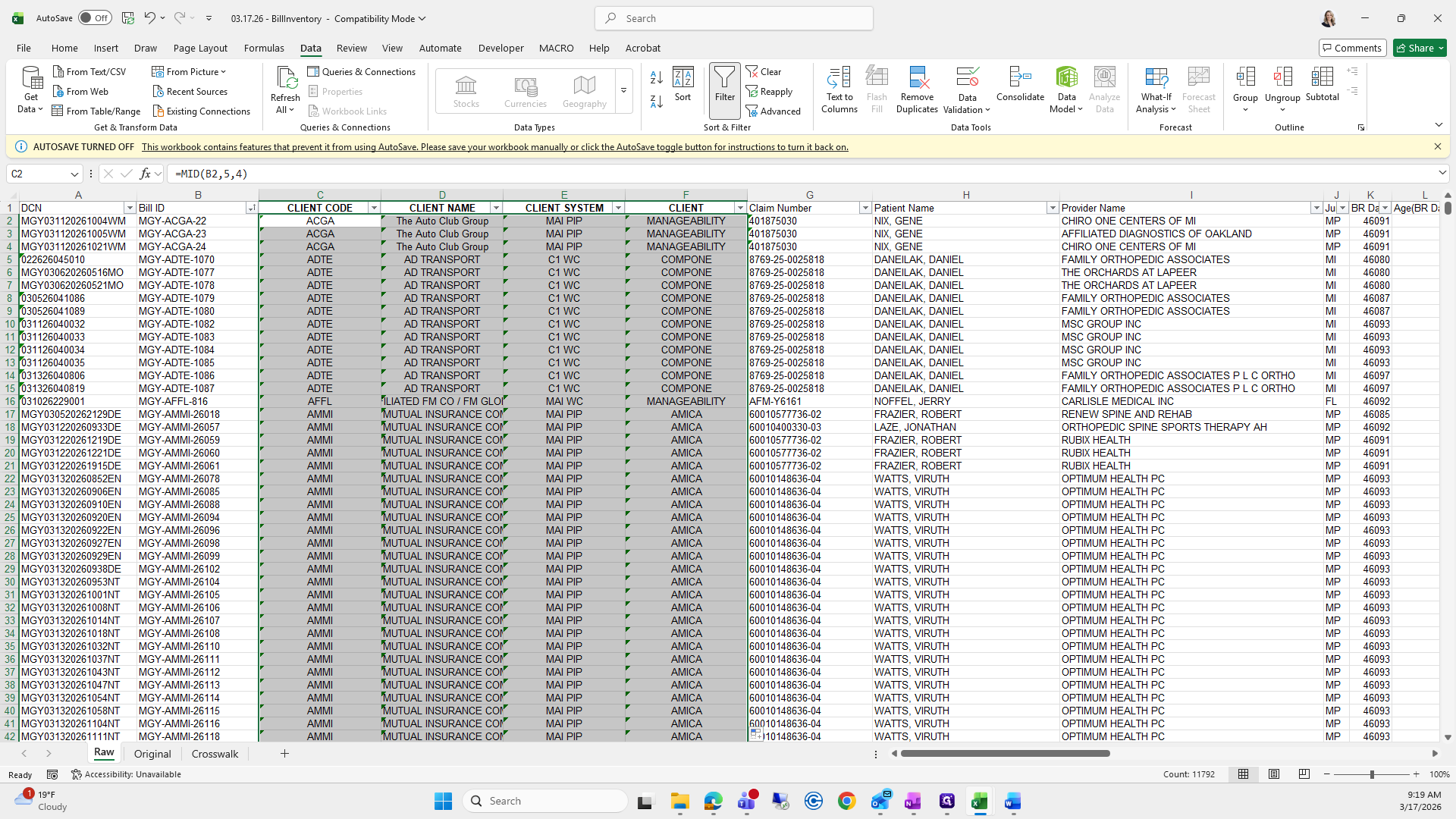Open Excel from the taskbar

pyautogui.click(x=979, y=802)
